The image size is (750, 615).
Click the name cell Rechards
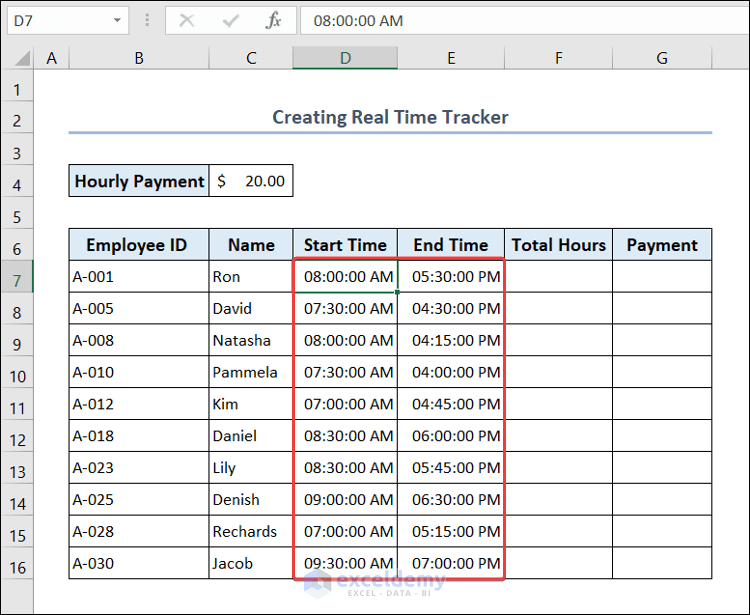pos(251,531)
